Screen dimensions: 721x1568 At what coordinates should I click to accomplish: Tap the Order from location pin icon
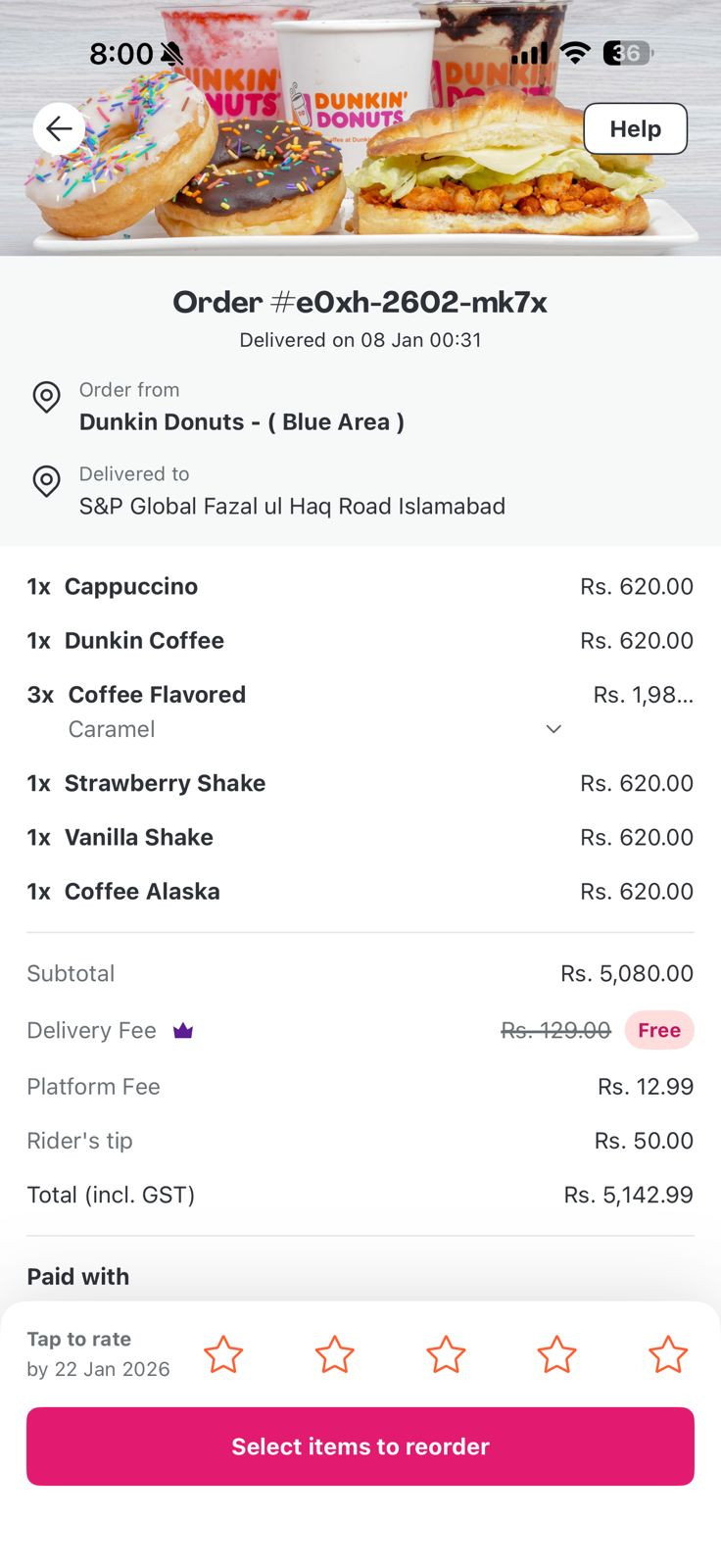pos(46,397)
